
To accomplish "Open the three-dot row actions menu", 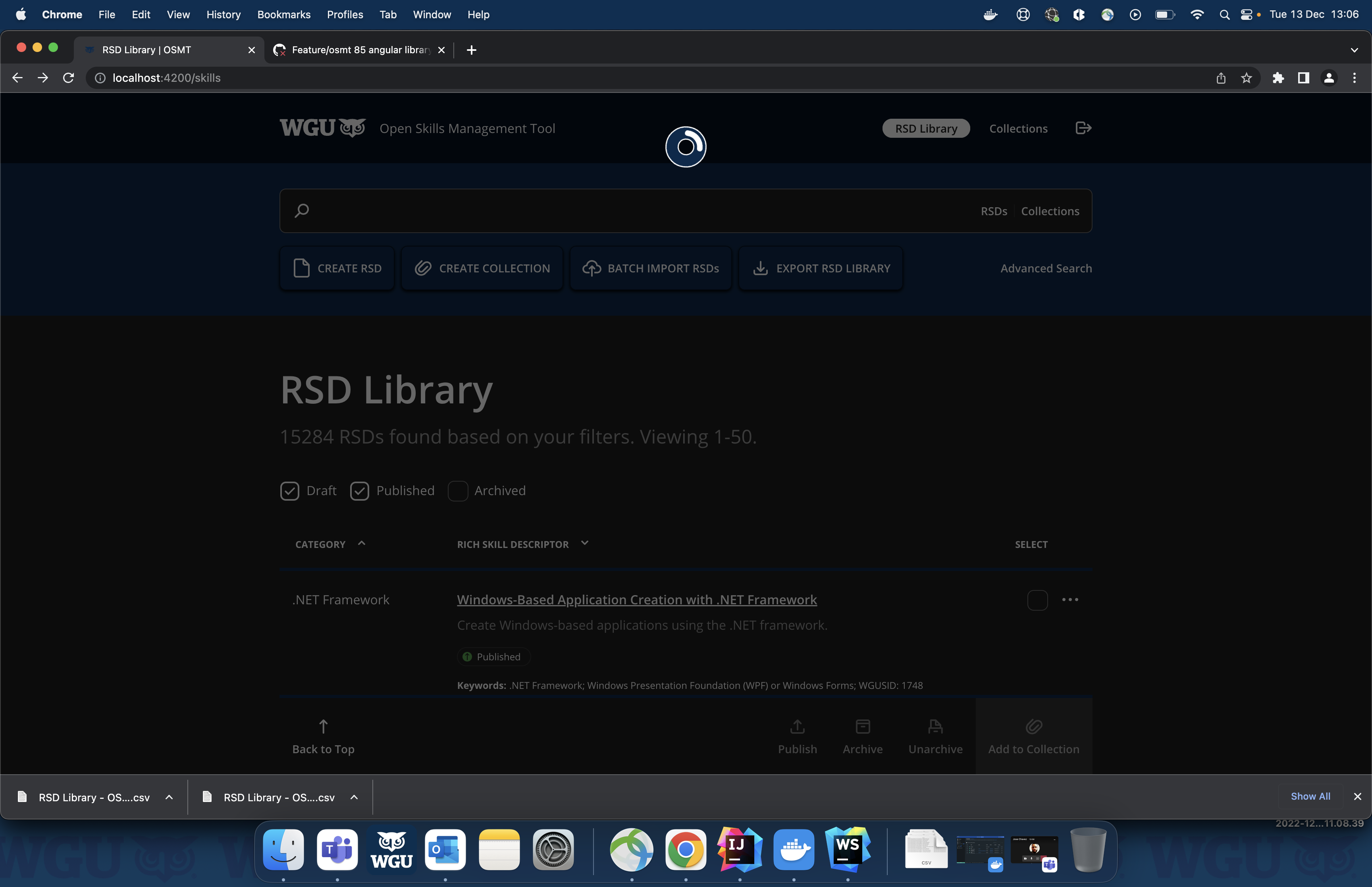I will [1070, 600].
